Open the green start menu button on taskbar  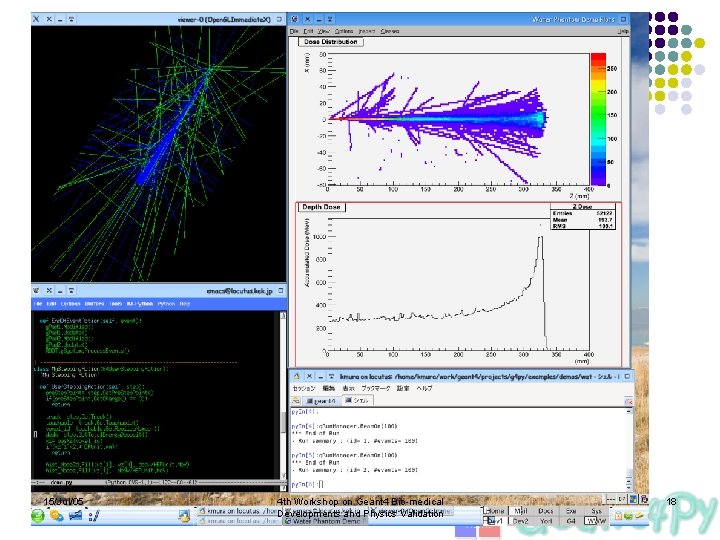(x=38, y=516)
